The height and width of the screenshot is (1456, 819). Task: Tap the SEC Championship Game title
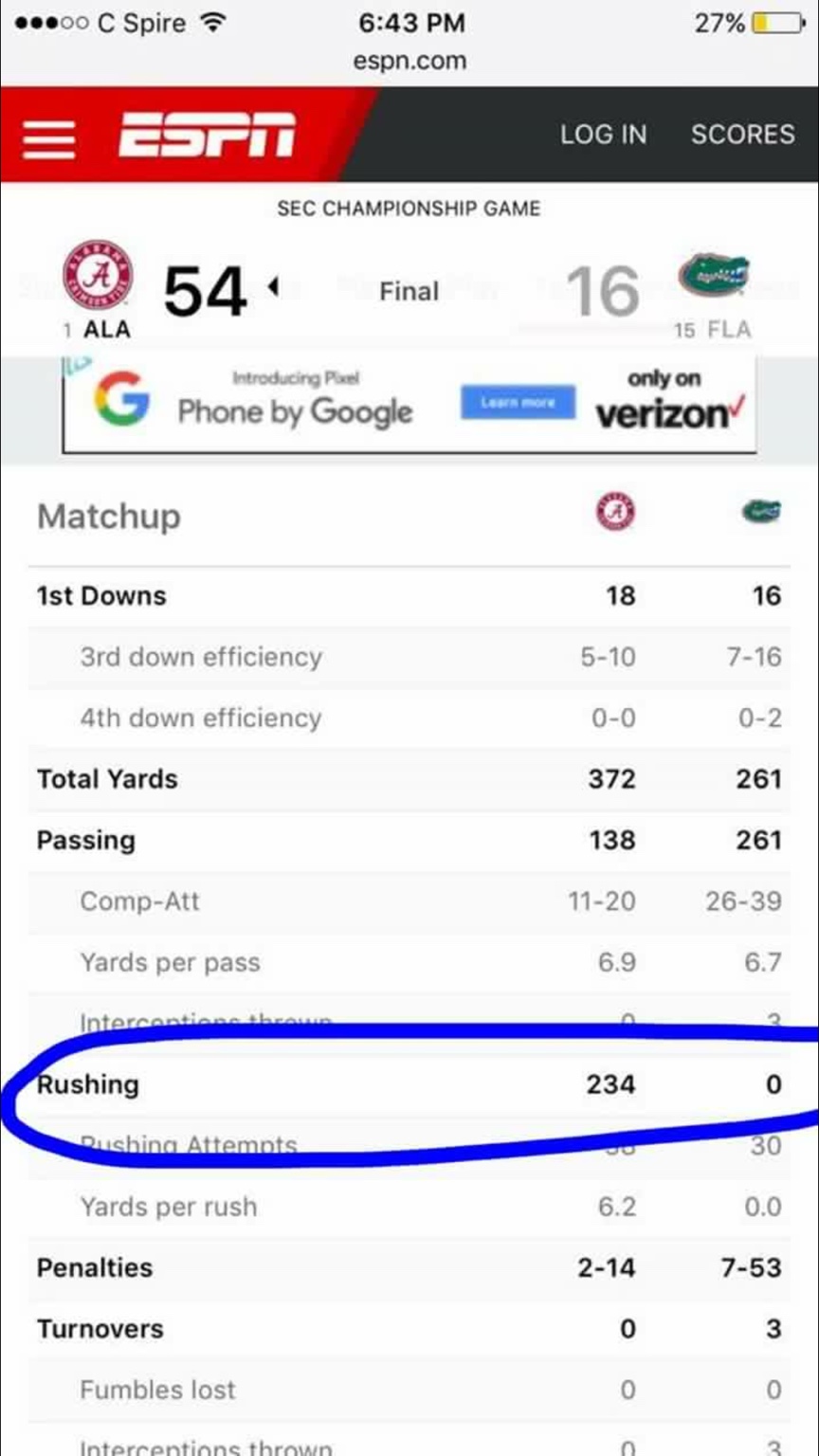click(409, 209)
